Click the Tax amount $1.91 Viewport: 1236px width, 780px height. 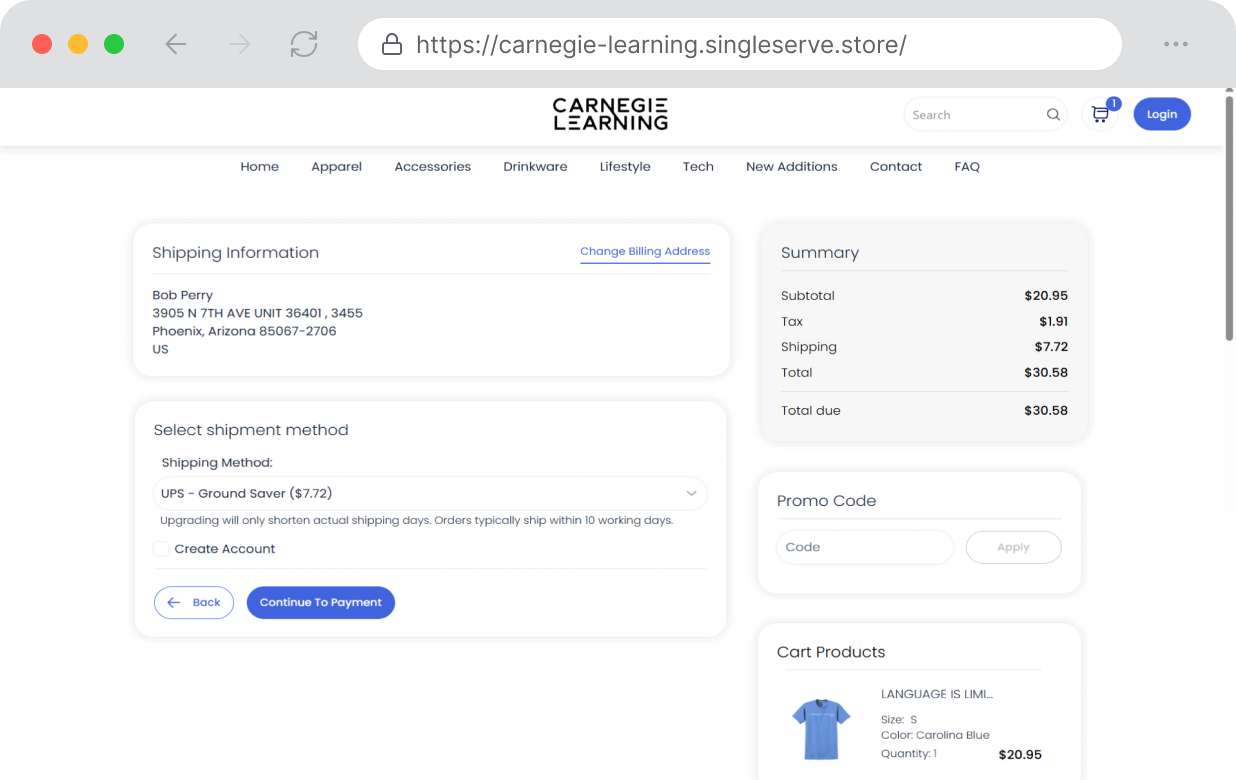point(1053,322)
